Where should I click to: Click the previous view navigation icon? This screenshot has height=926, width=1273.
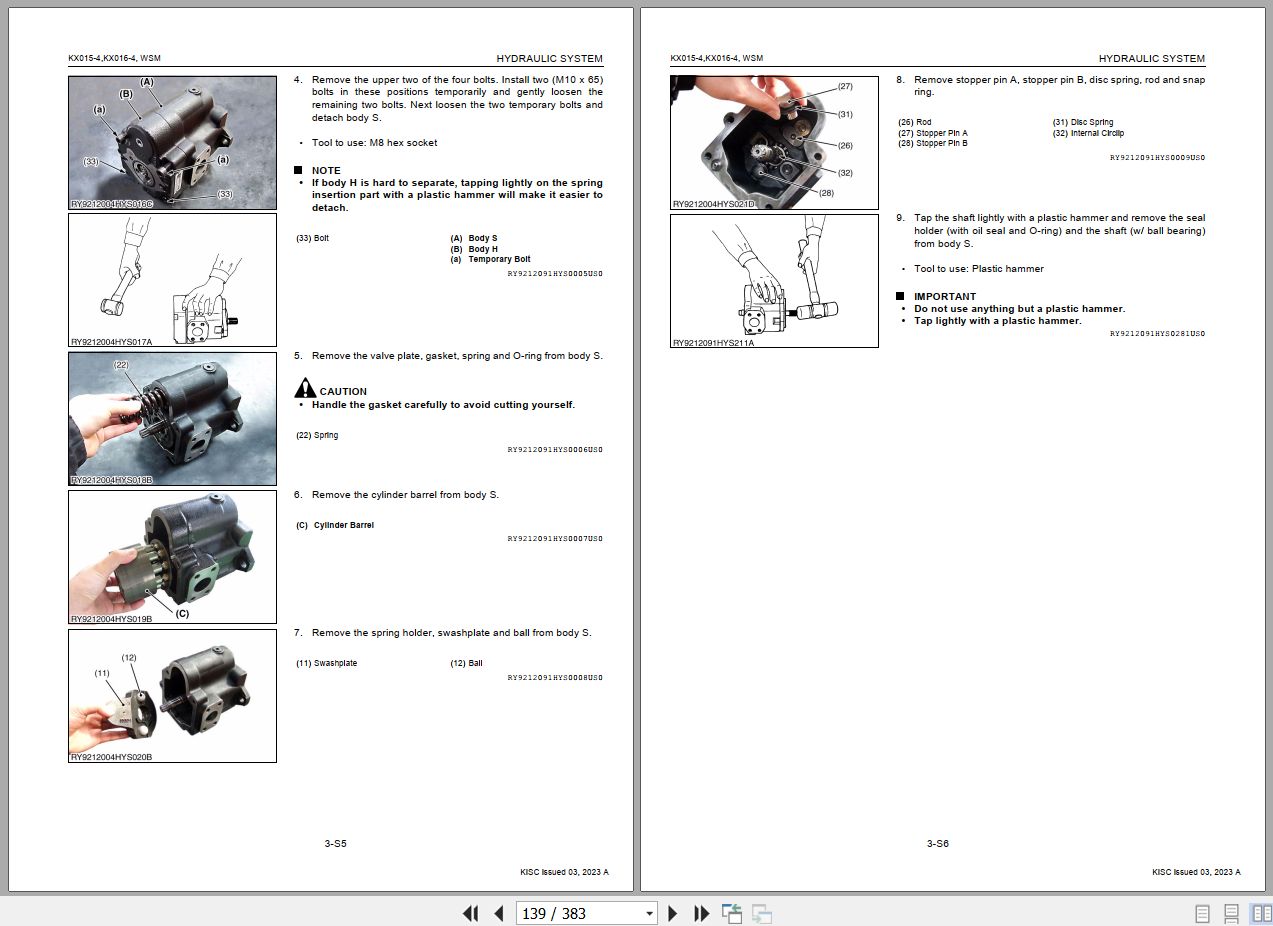click(x=732, y=913)
